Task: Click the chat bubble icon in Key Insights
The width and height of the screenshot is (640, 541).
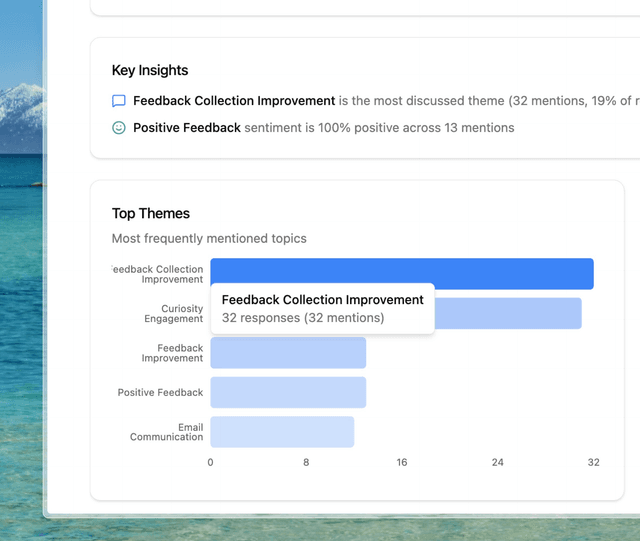Action: (x=119, y=101)
